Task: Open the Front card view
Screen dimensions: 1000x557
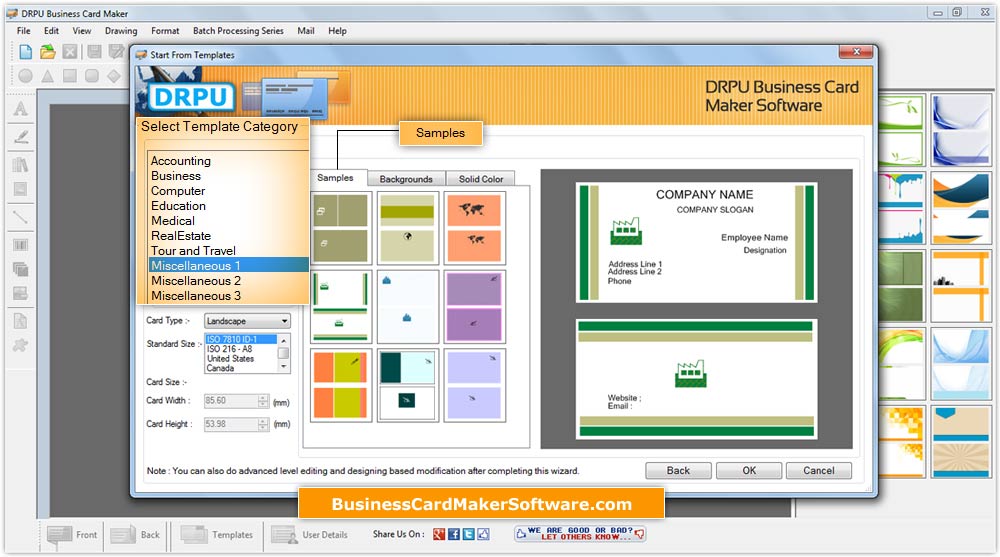Action: click(x=72, y=535)
